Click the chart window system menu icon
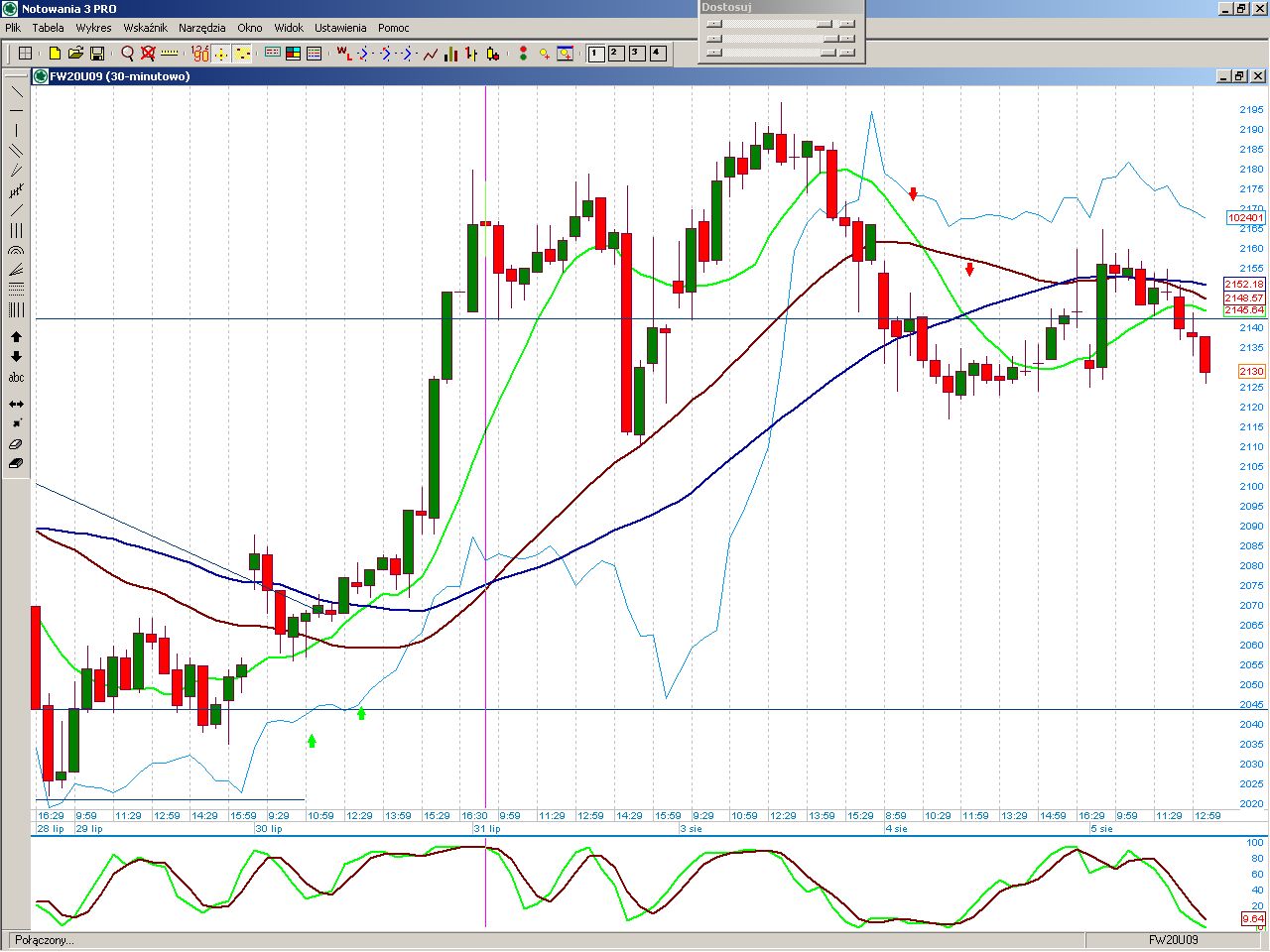This screenshot has height=952, width=1270. (x=41, y=76)
